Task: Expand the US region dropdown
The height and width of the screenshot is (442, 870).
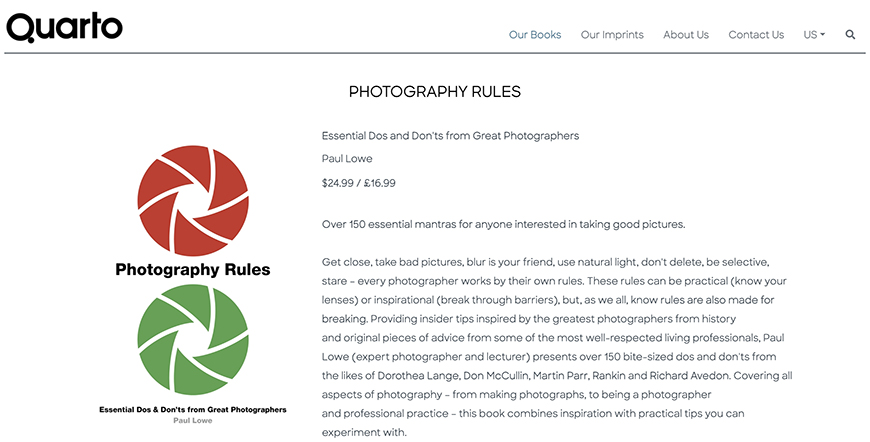Action: pyautogui.click(x=814, y=34)
